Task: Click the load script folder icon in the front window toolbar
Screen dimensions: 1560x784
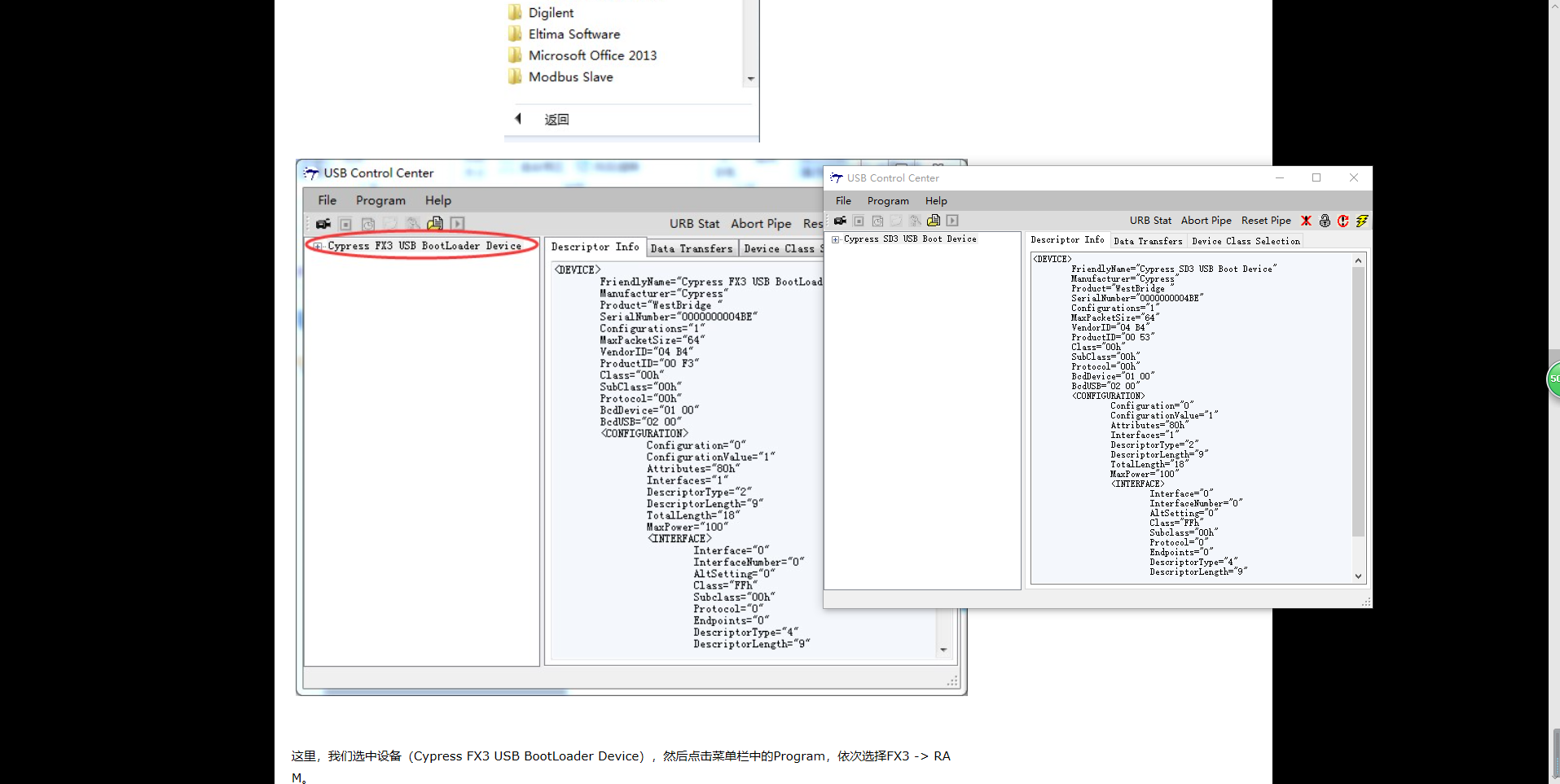Action: [x=934, y=221]
